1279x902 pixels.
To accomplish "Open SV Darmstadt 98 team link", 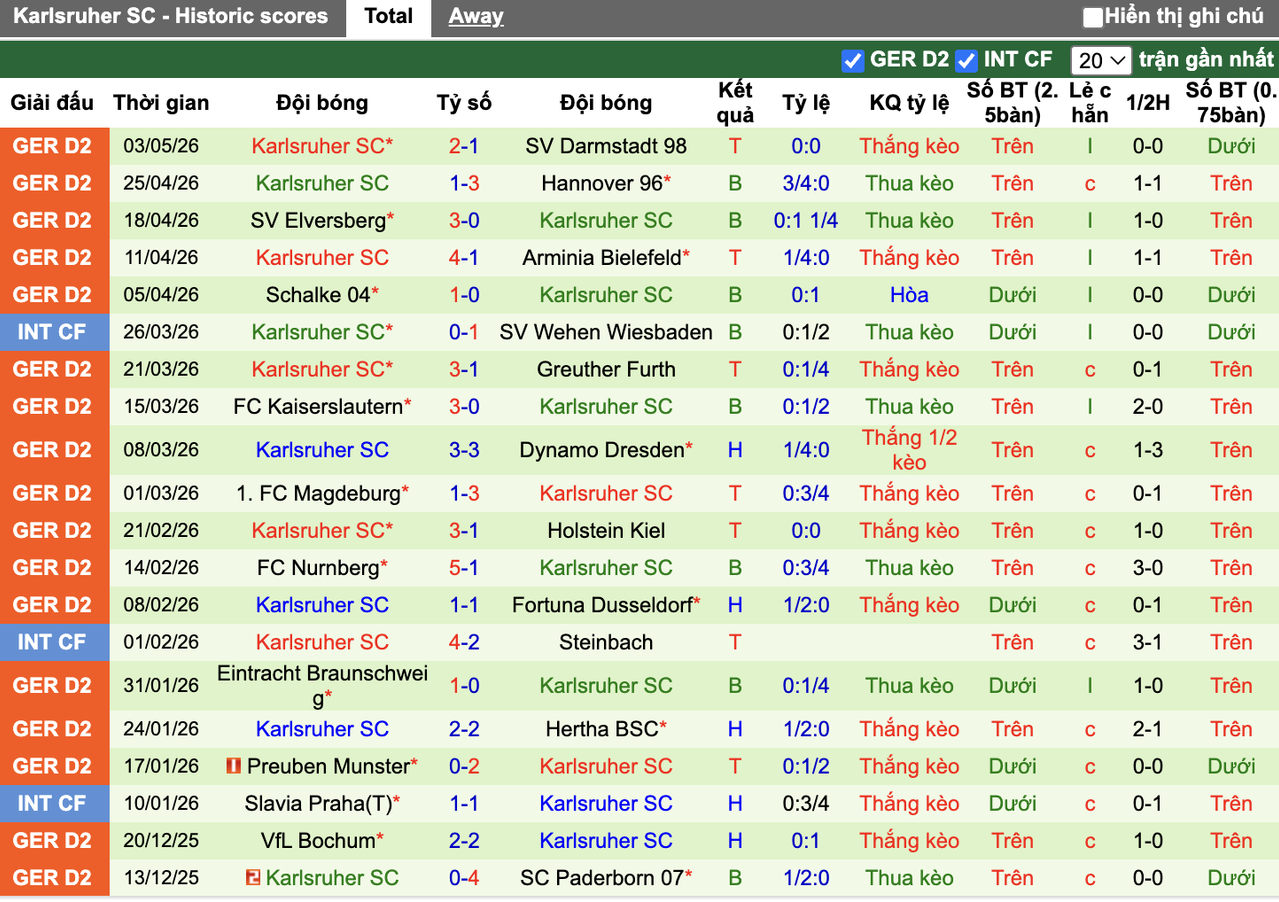I will click(606, 146).
